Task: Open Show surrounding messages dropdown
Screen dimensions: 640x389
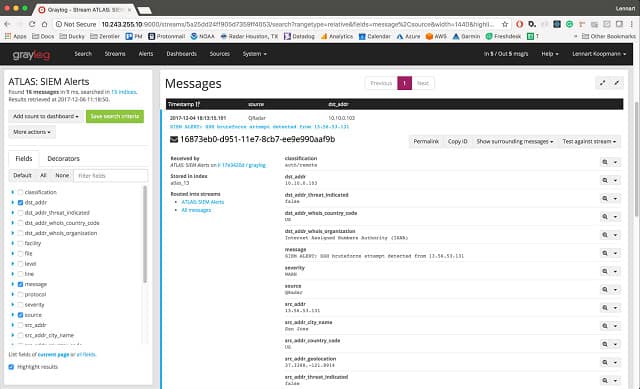Action: click(515, 142)
